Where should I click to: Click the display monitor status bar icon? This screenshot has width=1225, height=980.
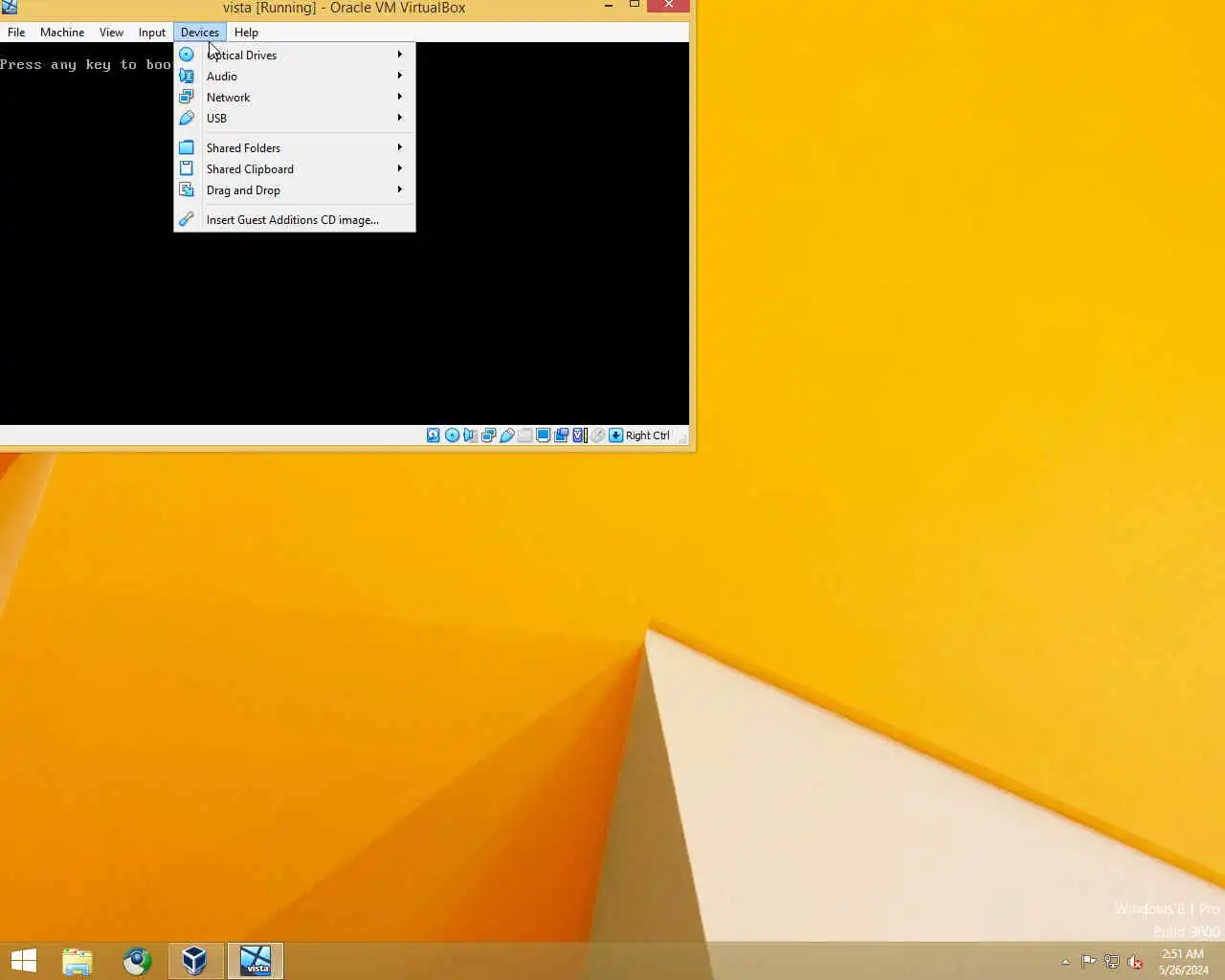543,435
